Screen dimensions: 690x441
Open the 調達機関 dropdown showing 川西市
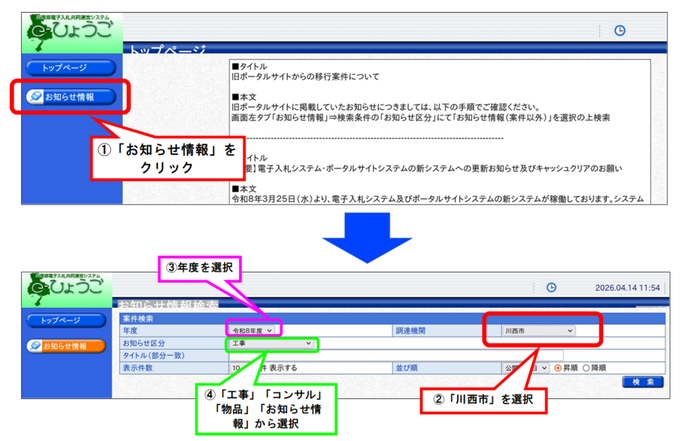pyautogui.click(x=538, y=331)
